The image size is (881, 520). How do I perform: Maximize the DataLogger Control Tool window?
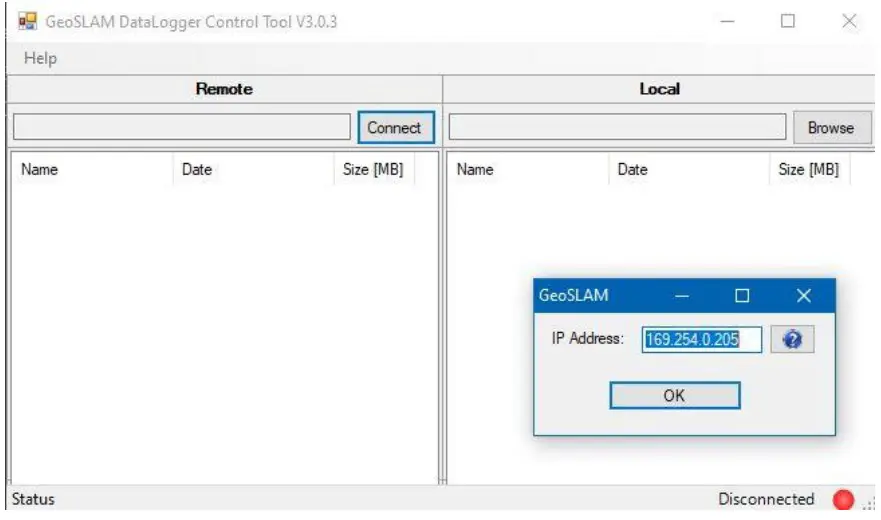788,21
